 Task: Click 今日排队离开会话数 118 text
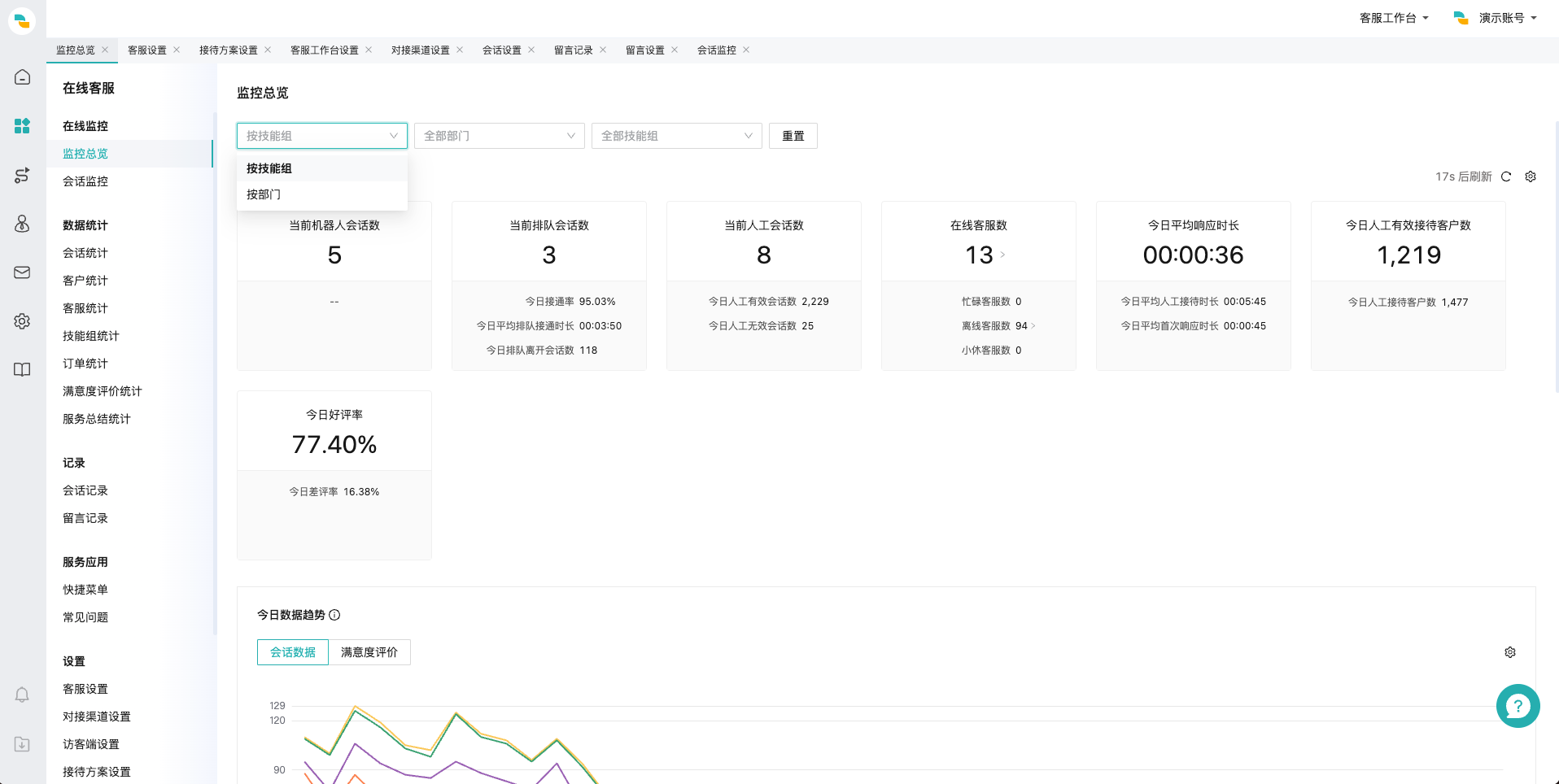coord(542,351)
